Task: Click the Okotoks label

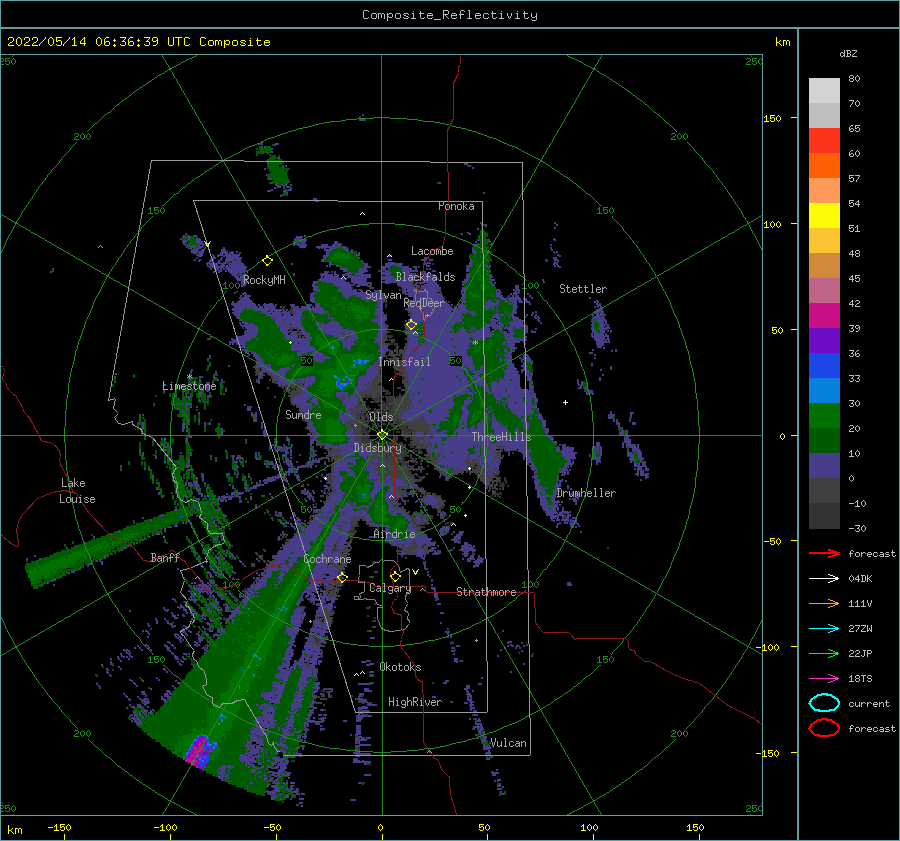Action: click(400, 667)
